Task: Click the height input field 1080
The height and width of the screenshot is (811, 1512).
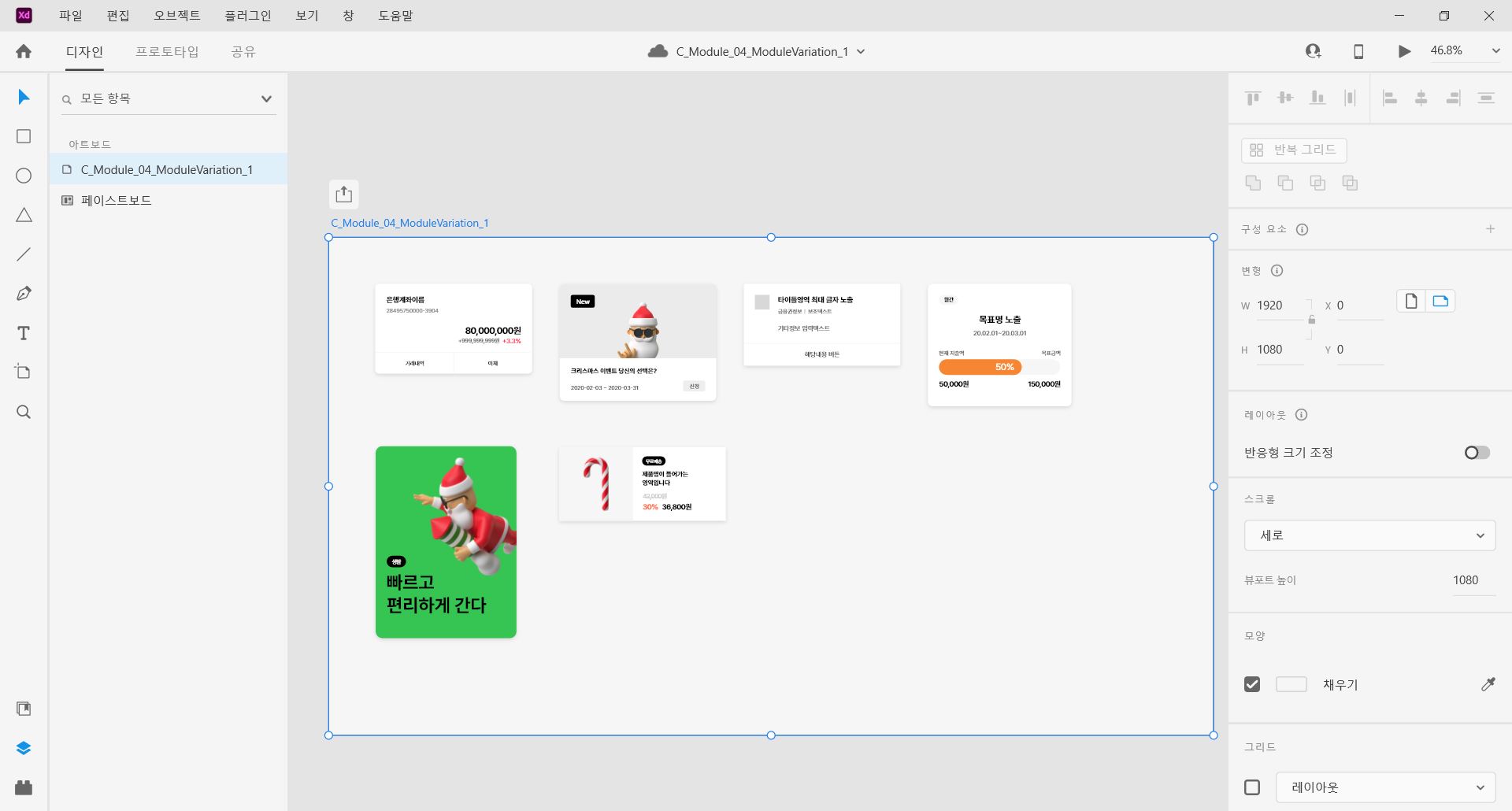Action: 1280,350
